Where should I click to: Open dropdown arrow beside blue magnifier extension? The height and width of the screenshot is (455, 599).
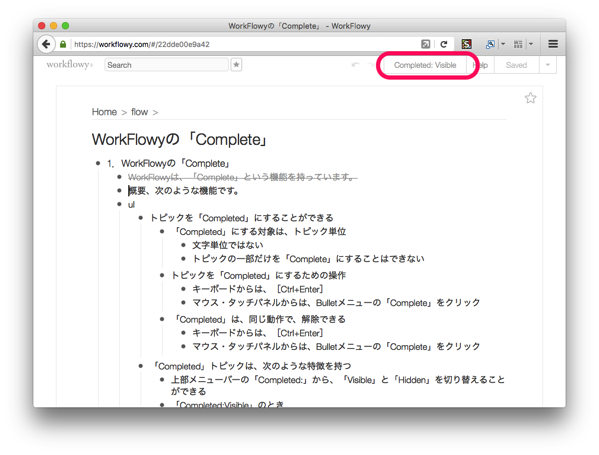(503, 44)
